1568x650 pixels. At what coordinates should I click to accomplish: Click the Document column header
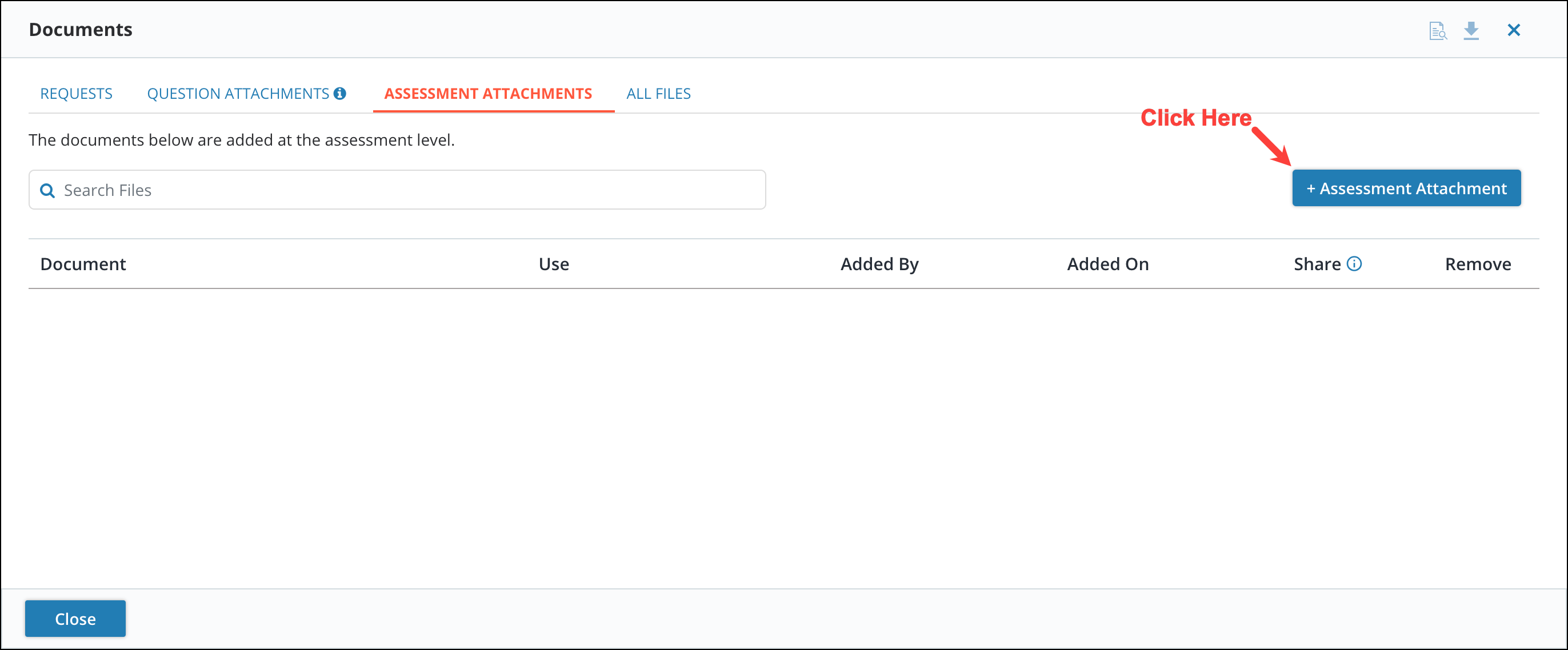tap(83, 263)
